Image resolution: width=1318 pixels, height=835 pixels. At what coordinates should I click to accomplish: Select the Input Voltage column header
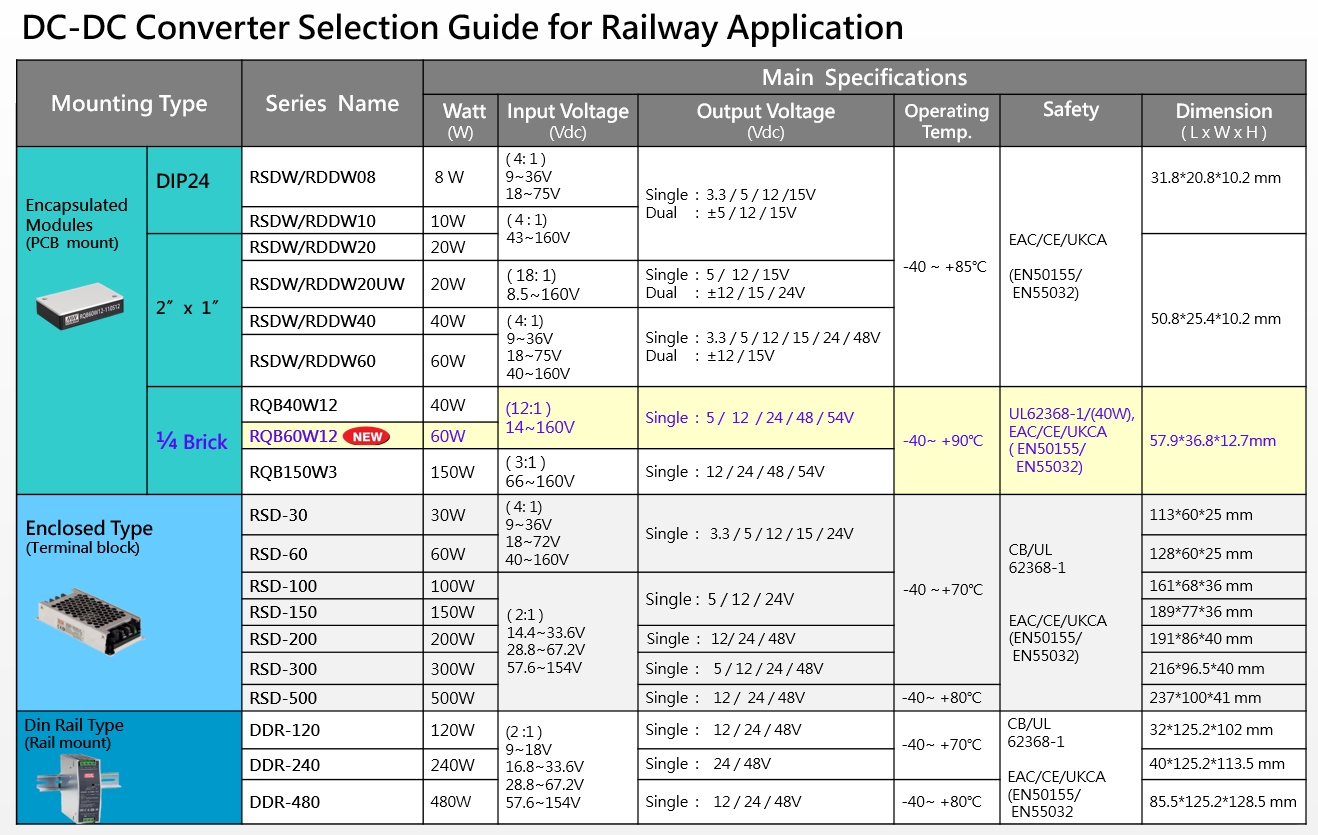click(567, 120)
